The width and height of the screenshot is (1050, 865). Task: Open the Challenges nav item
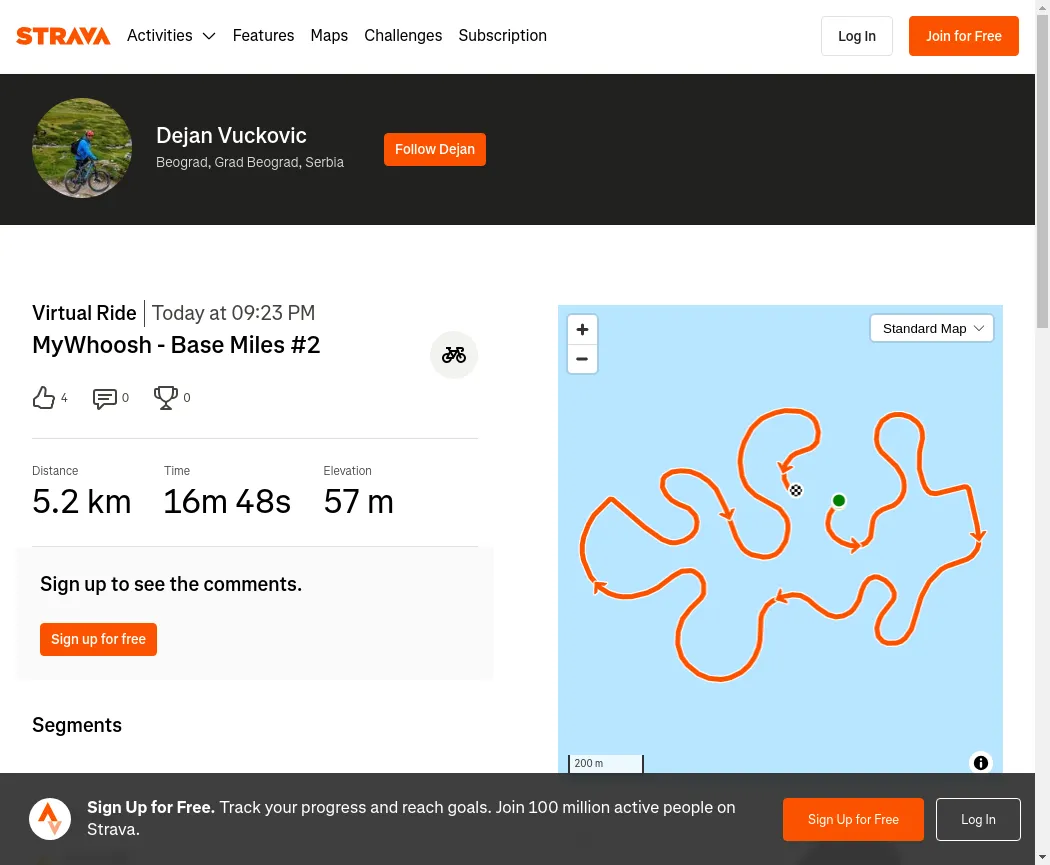(403, 35)
